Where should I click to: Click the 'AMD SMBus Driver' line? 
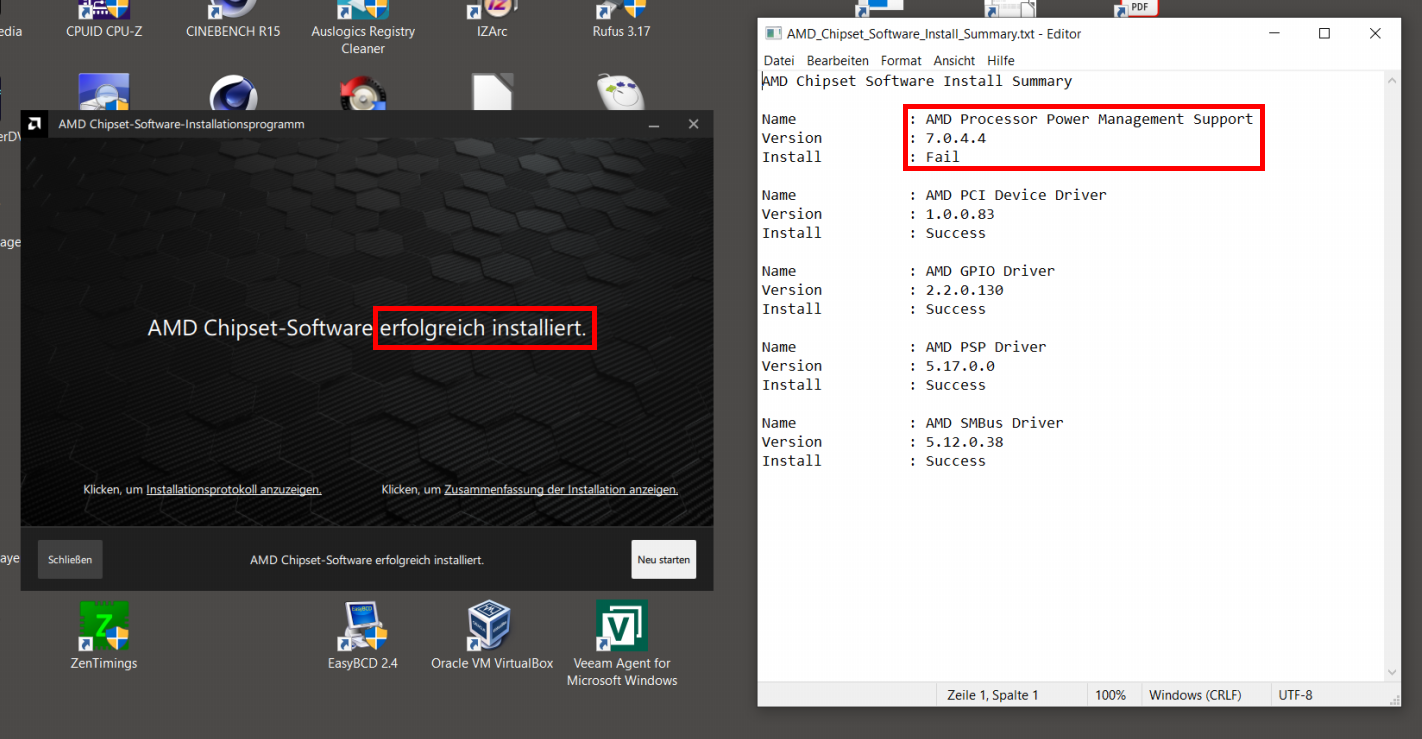pyautogui.click(x=994, y=423)
